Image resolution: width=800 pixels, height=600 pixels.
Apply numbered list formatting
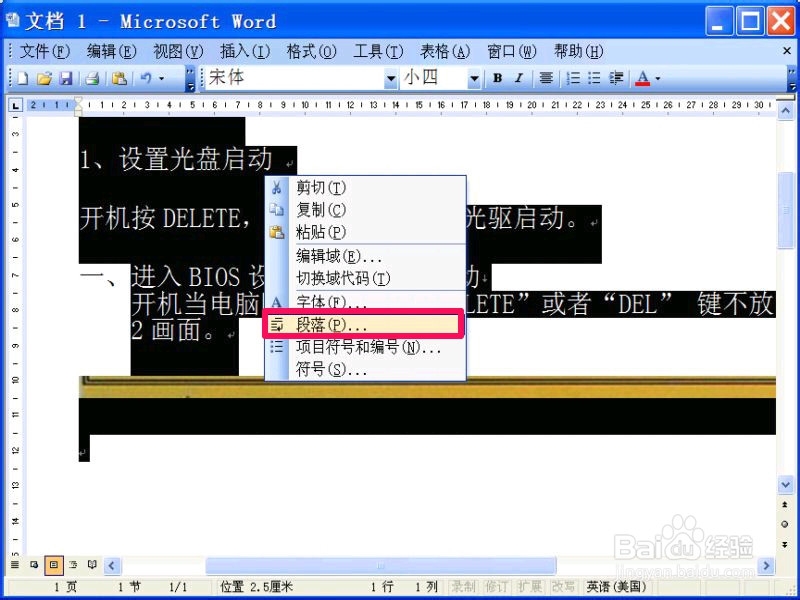(573, 78)
